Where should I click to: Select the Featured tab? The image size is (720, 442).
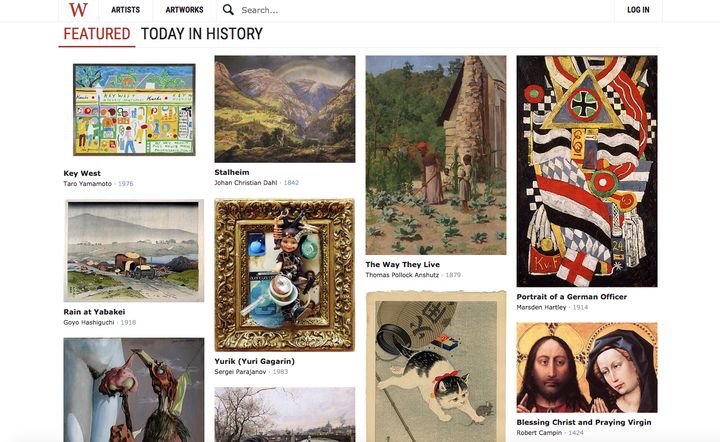coord(97,34)
